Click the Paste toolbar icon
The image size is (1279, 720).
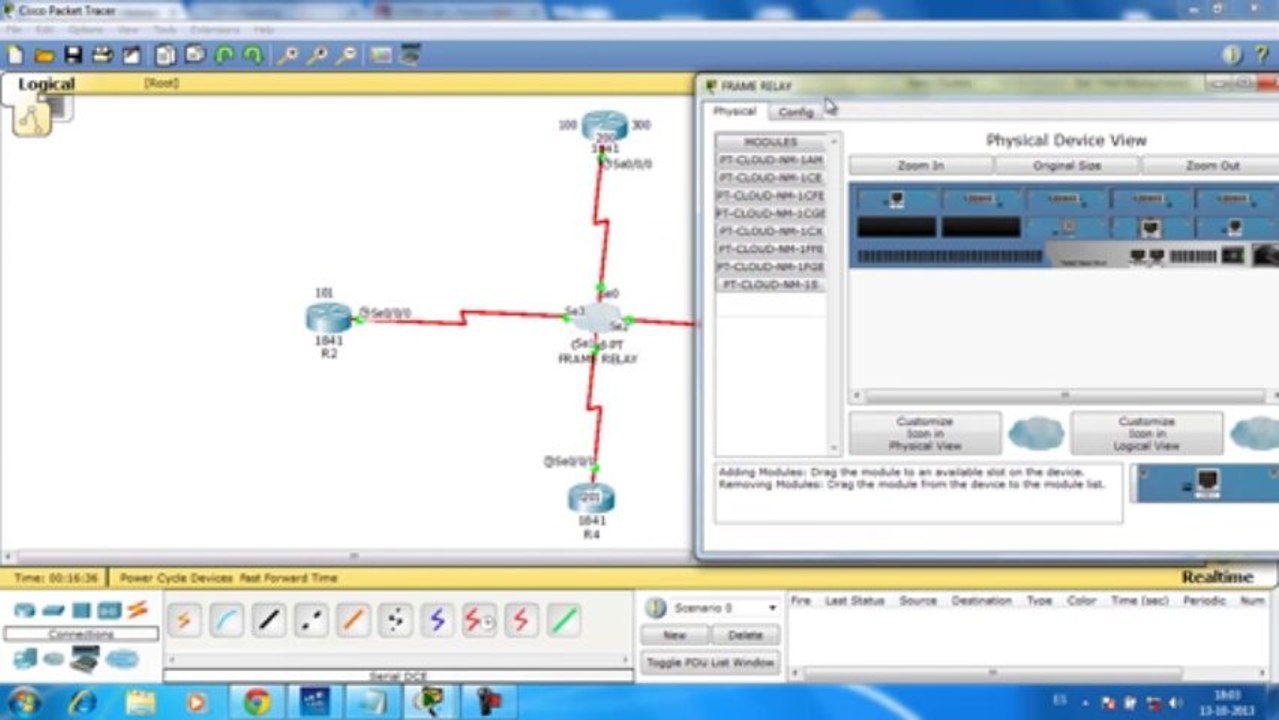(x=195, y=55)
